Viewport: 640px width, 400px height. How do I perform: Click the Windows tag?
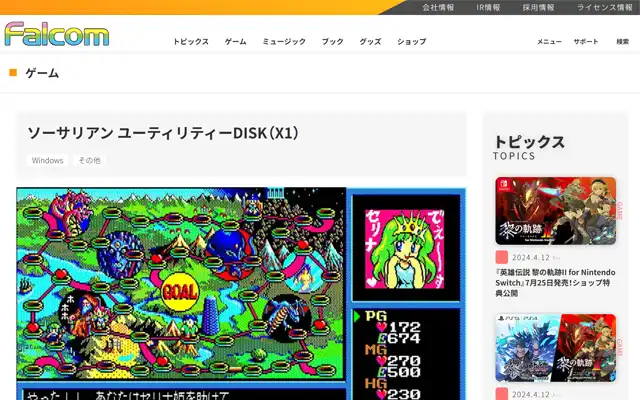click(x=47, y=160)
